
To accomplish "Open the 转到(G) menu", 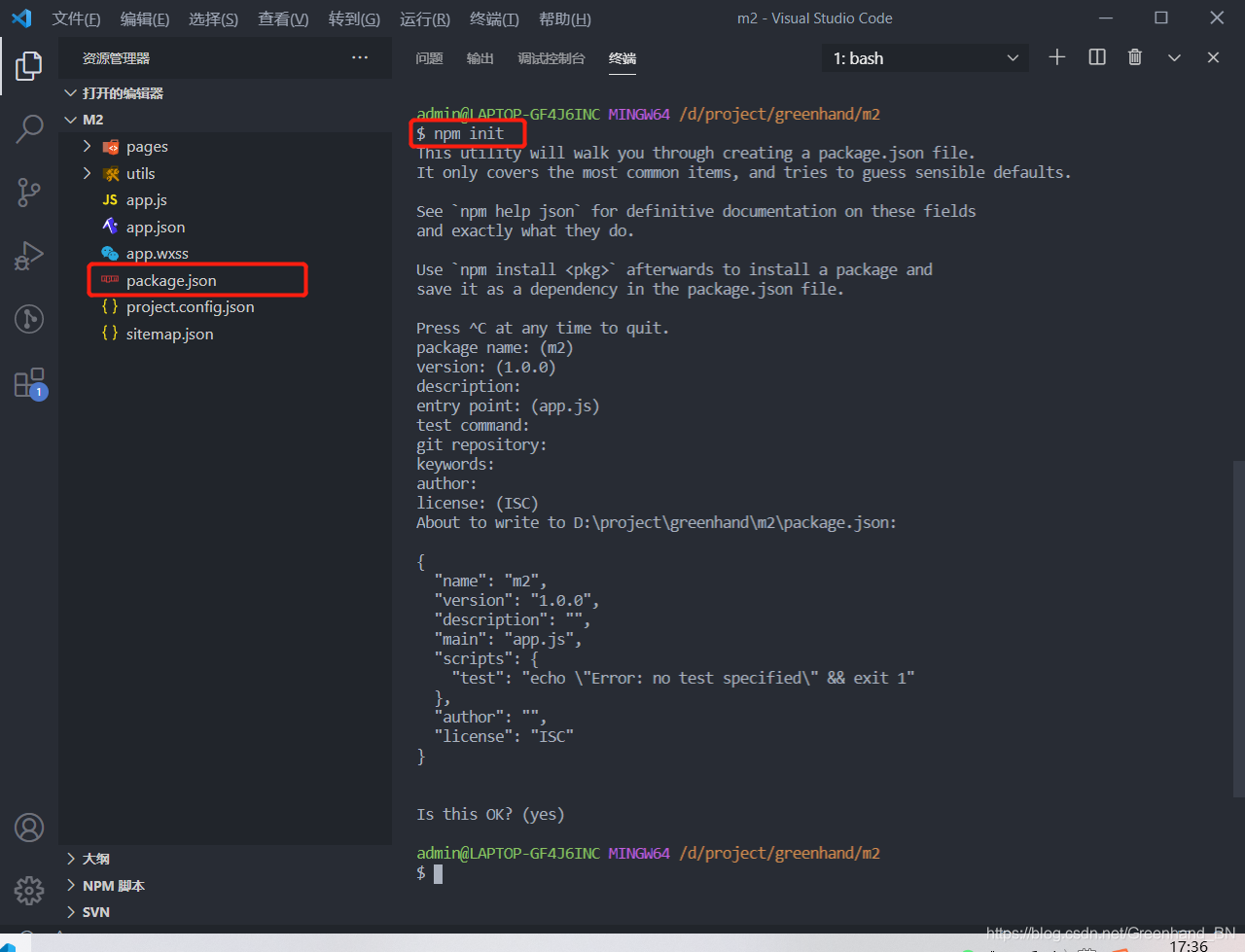I will point(354,18).
